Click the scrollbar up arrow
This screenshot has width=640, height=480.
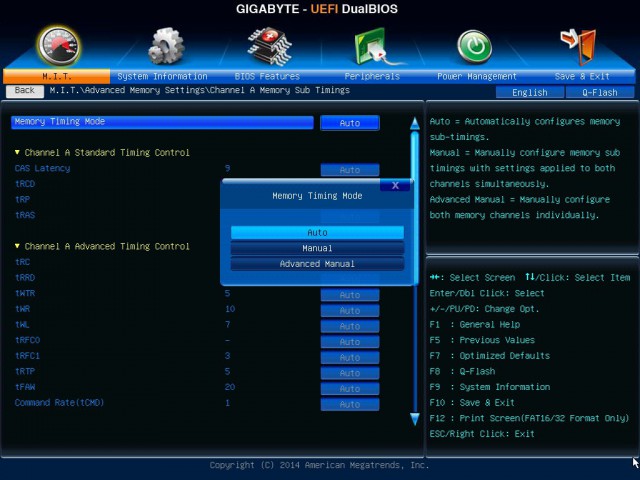415,123
